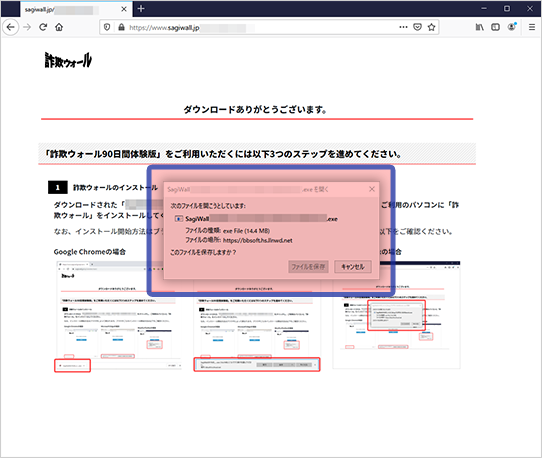This screenshot has width=542, height=458.
Task: Reload the current page
Action: click(x=43, y=27)
